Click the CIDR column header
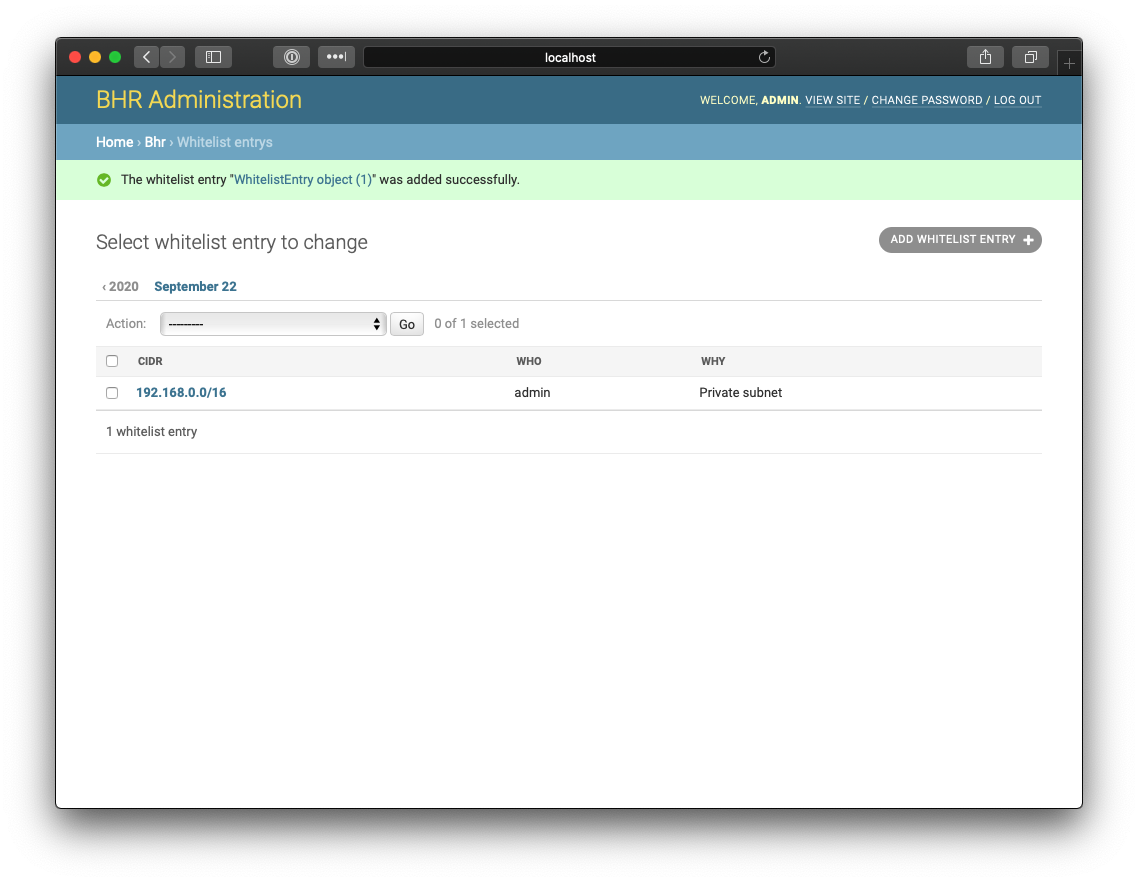Image resolution: width=1138 pixels, height=882 pixels. [150, 362]
